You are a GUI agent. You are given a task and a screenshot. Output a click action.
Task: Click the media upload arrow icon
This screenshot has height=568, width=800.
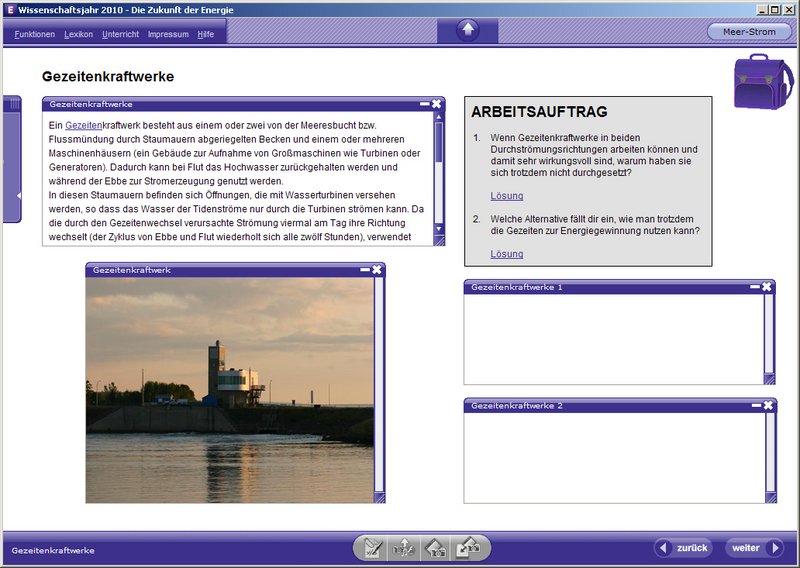(404, 549)
